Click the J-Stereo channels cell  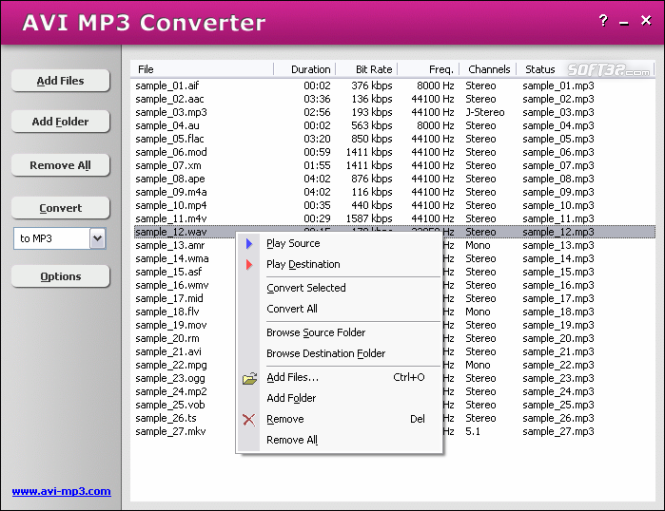[485, 112]
